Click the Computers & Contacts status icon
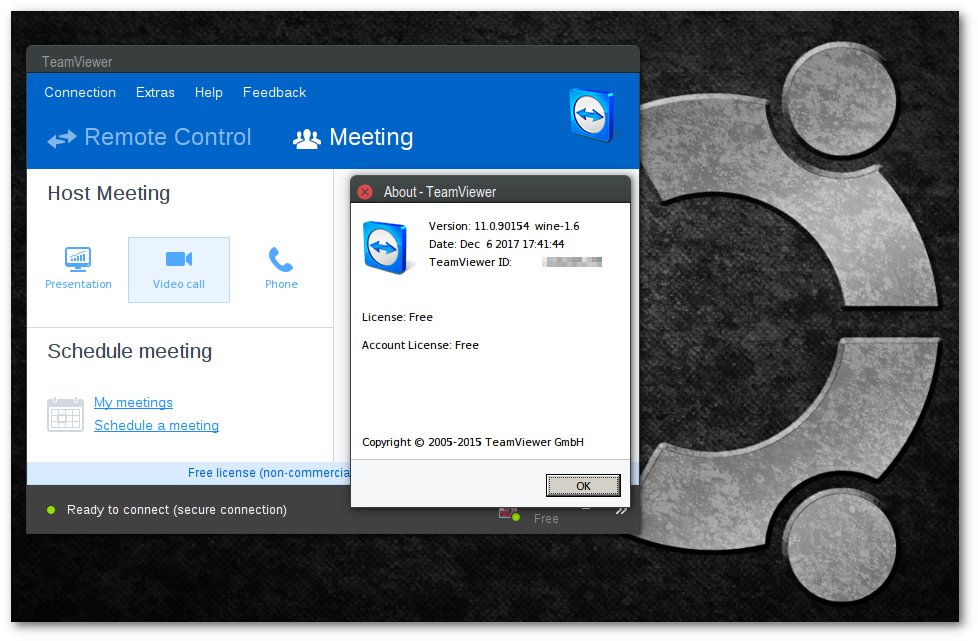 click(x=509, y=514)
